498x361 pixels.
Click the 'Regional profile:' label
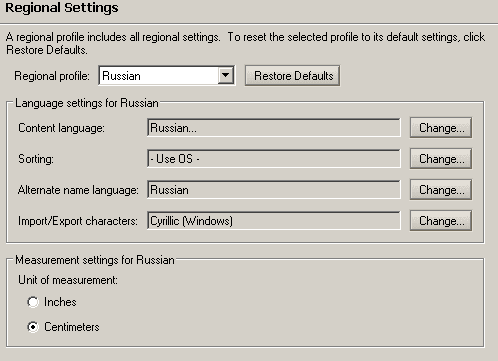click(x=52, y=76)
